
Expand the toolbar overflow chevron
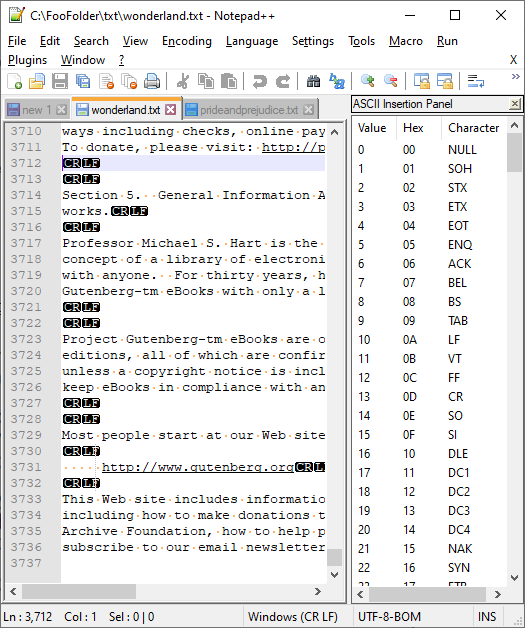pos(516,76)
